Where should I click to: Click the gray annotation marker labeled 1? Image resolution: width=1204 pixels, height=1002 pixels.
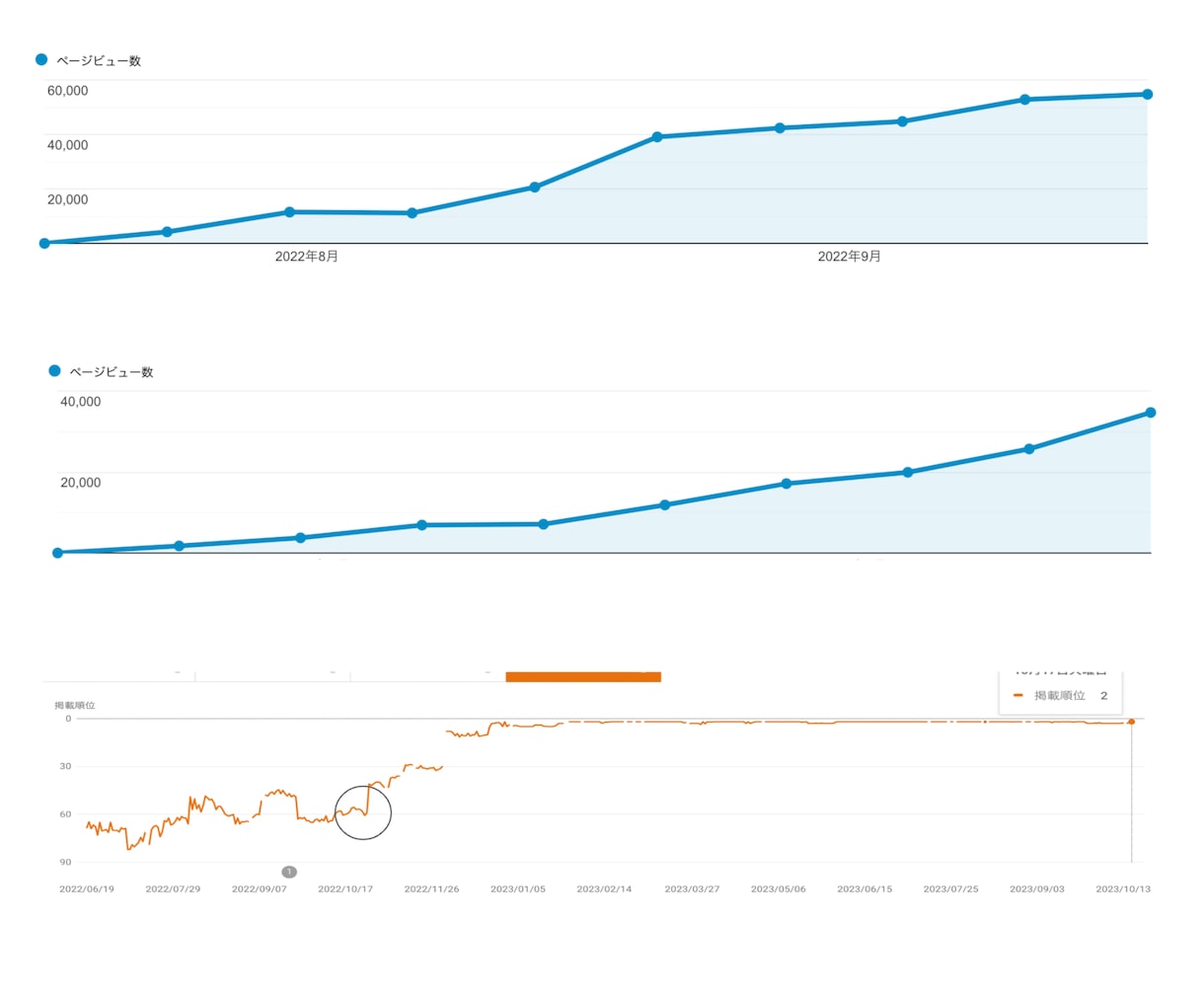(289, 872)
